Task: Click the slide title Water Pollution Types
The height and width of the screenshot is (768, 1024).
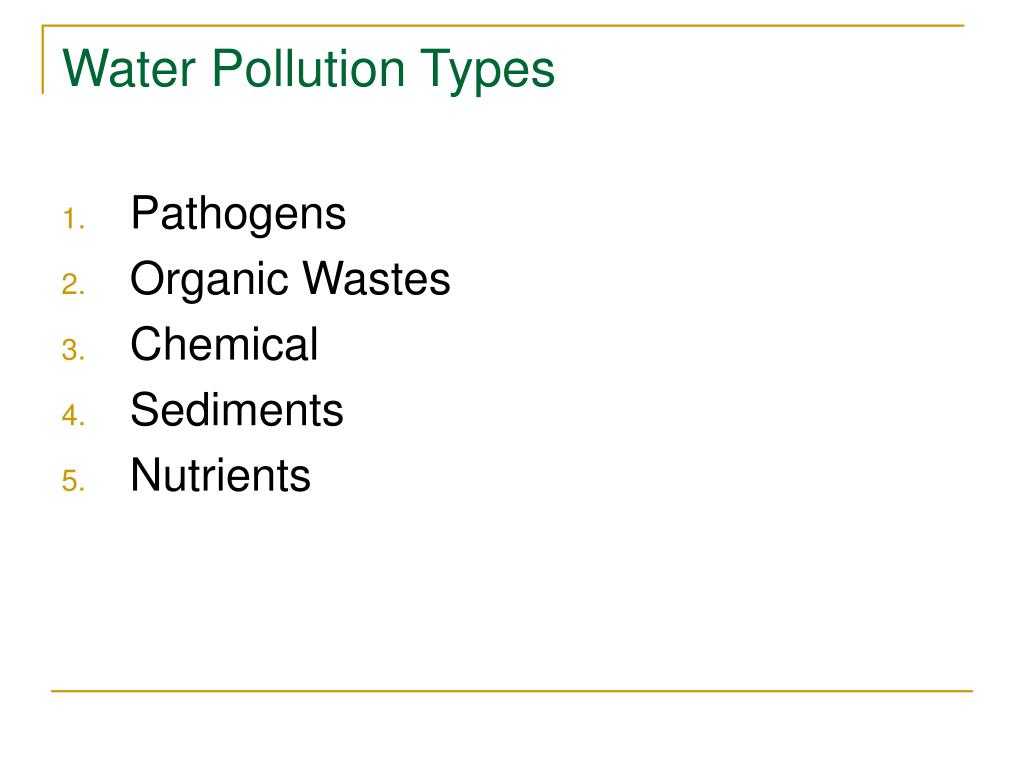Action: [x=308, y=71]
